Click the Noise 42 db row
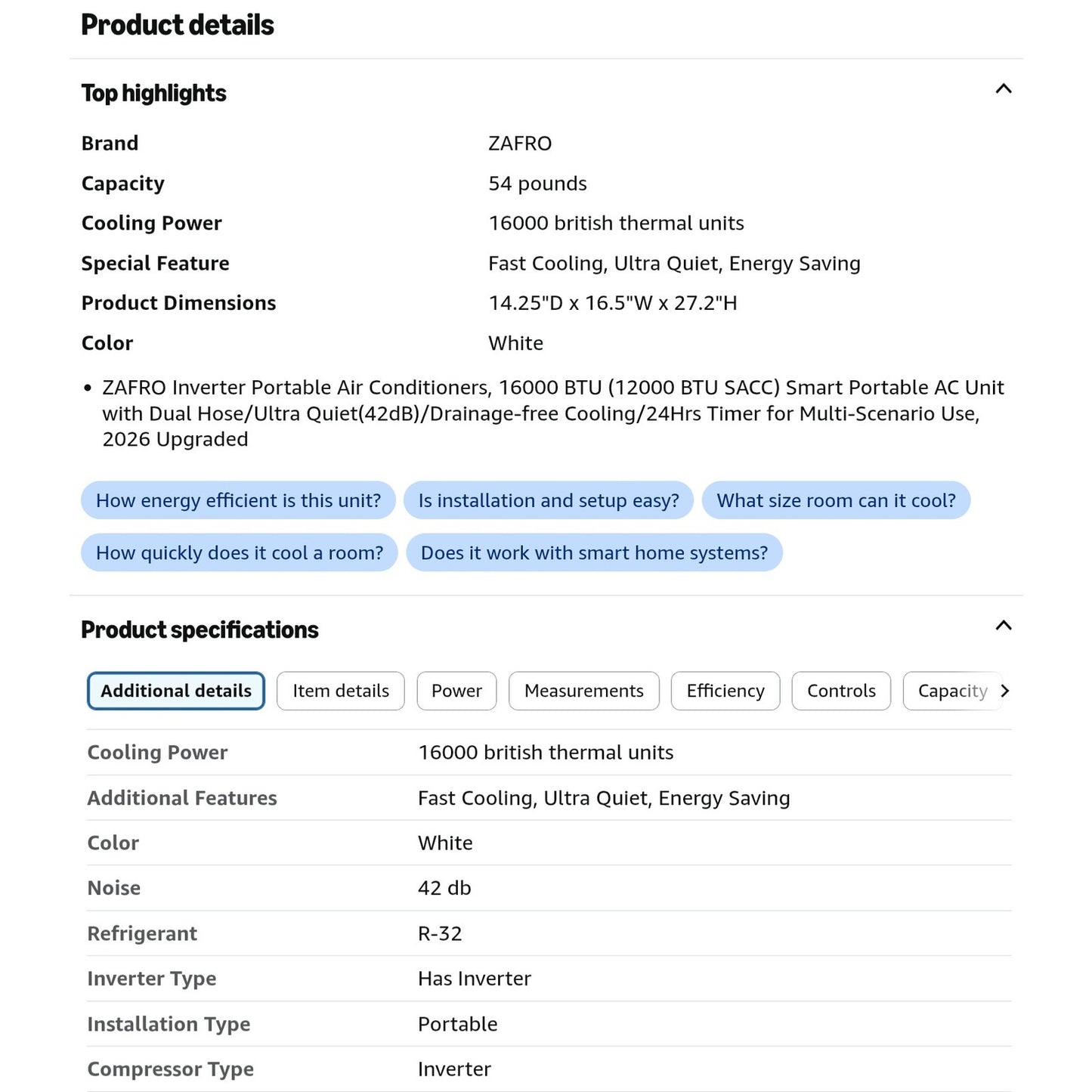Viewport: 1092px width, 1092px height. 549,888
